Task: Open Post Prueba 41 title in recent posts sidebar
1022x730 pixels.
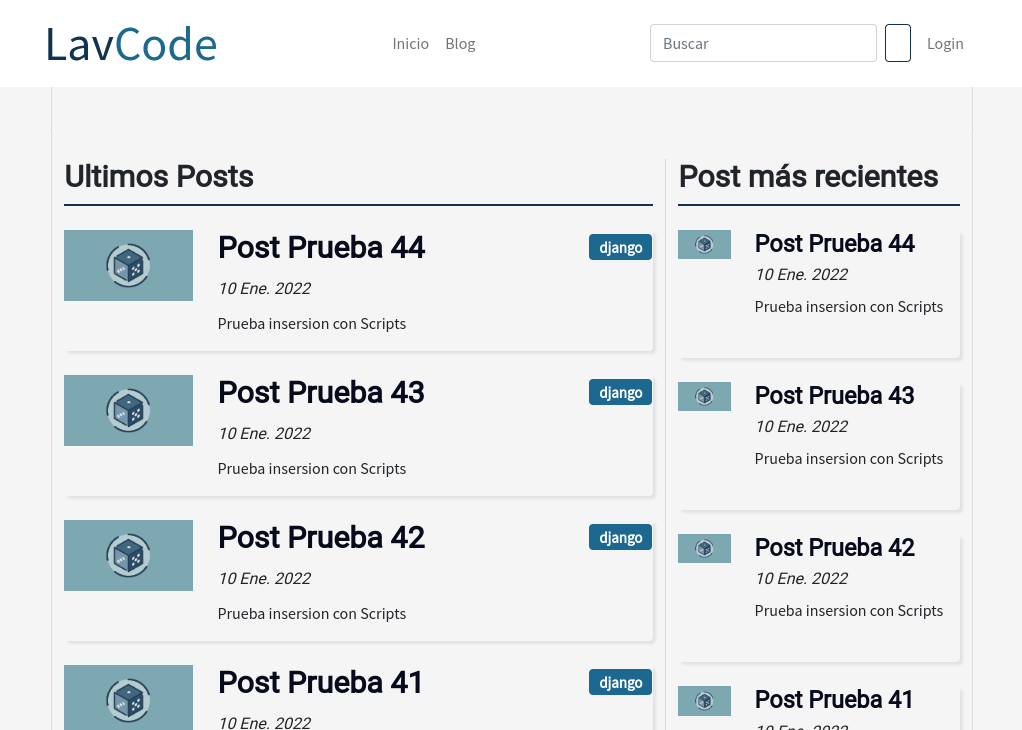Action: tap(834, 699)
